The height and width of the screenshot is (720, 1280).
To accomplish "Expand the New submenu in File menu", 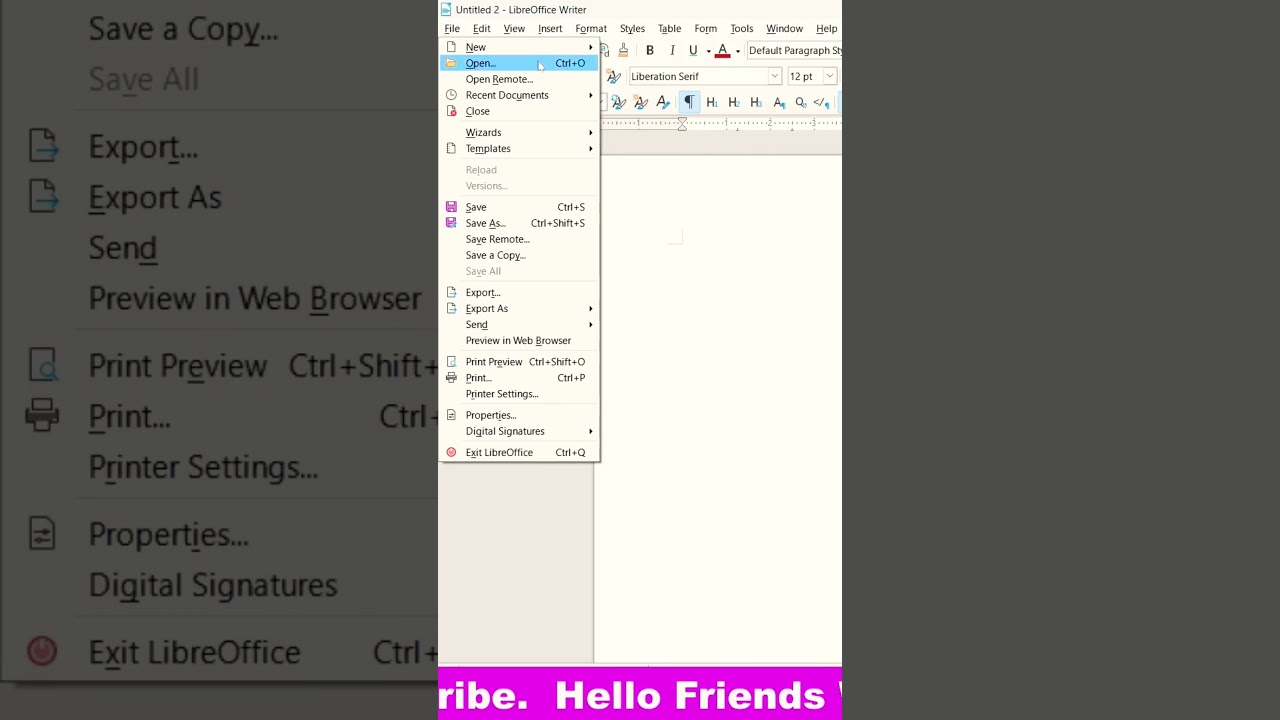I will point(519,47).
